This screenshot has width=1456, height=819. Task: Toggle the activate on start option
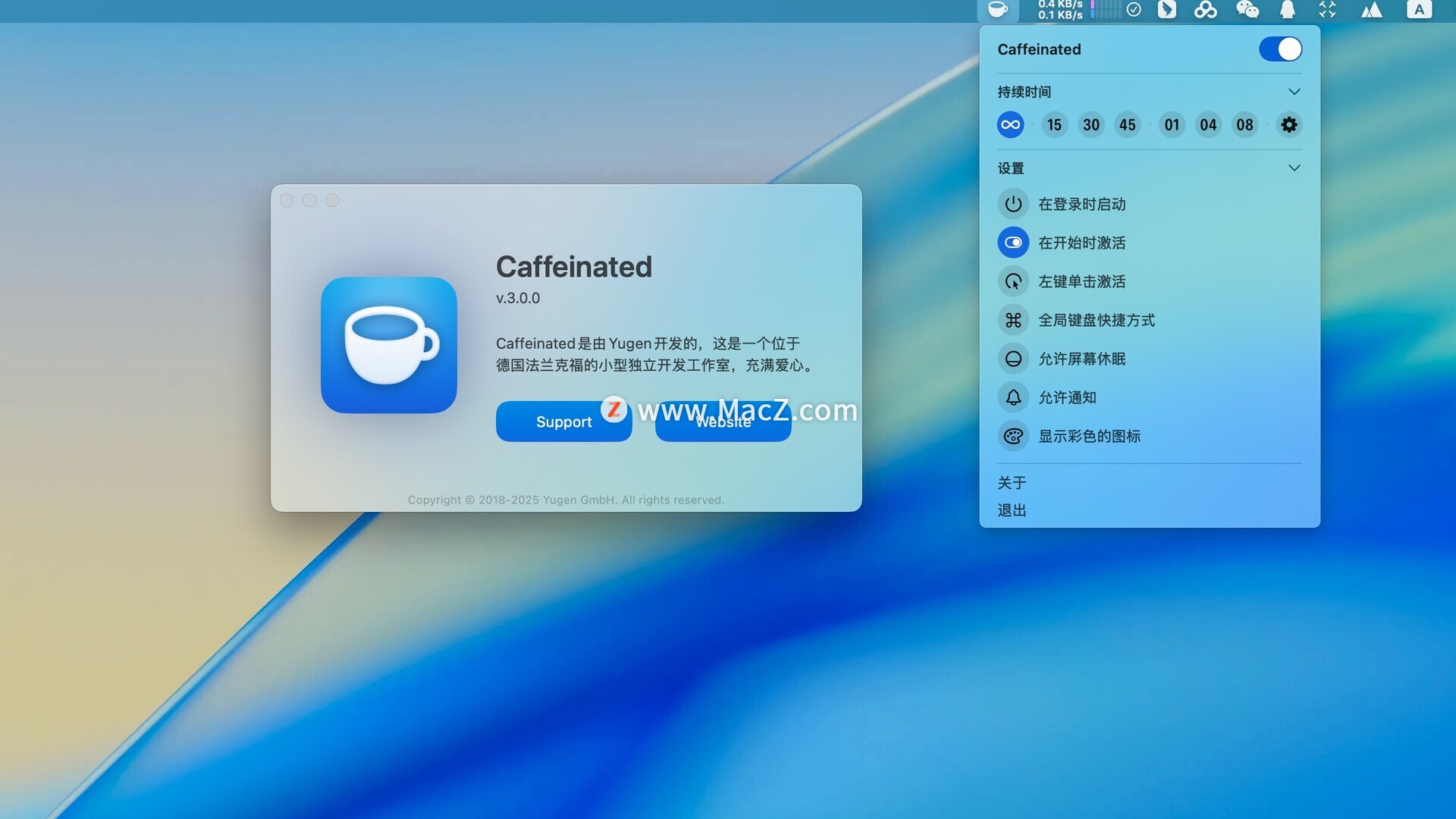click(1013, 243)
